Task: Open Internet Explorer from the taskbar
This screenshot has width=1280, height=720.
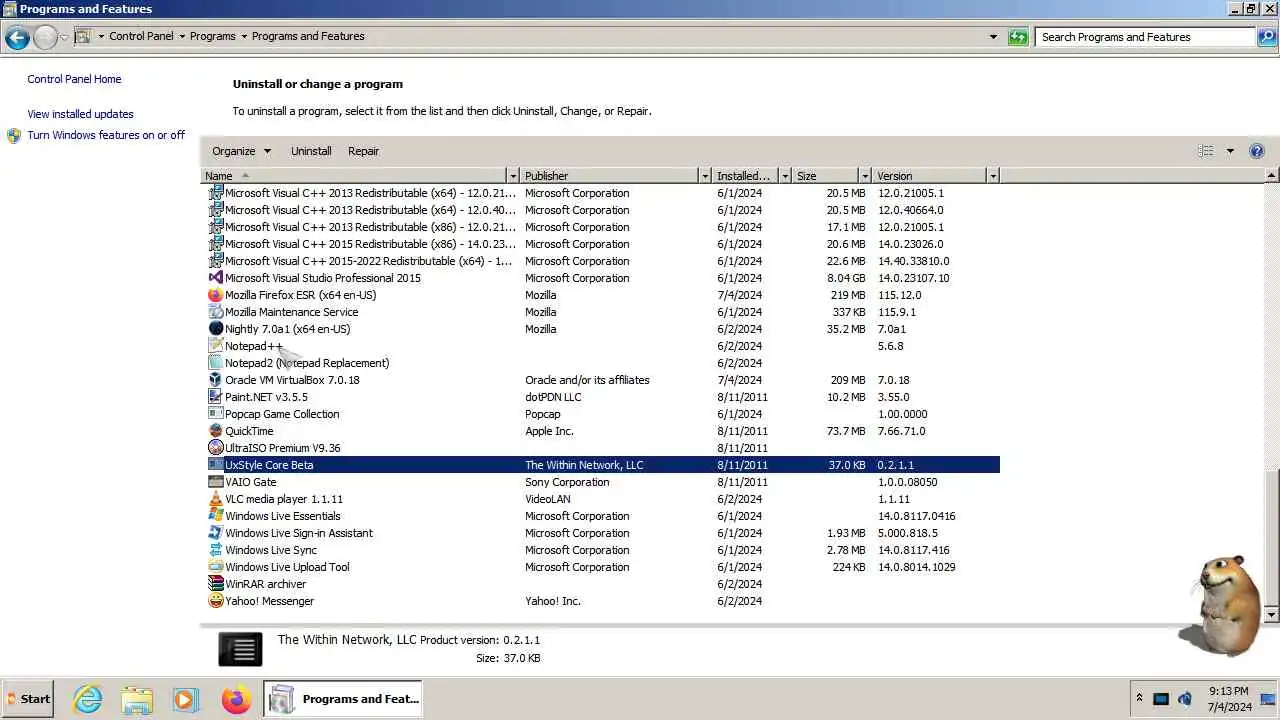Action: point(88,699)
